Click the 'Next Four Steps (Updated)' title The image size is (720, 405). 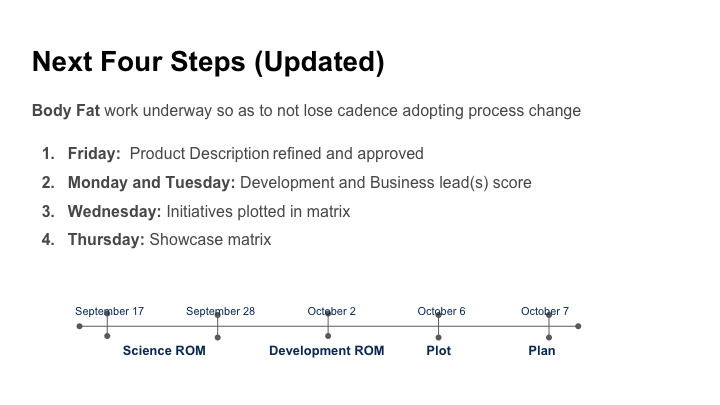(208, 62)
